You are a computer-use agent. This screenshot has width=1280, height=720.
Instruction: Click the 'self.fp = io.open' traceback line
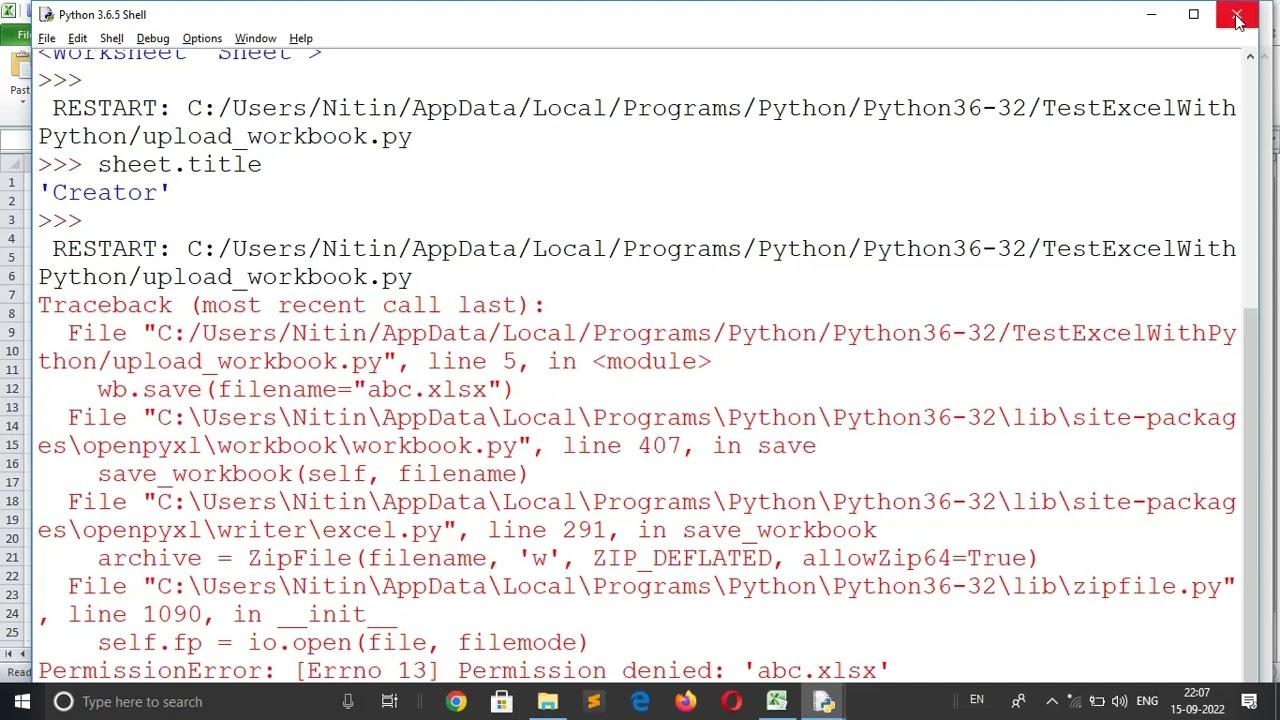click(342, 642)
